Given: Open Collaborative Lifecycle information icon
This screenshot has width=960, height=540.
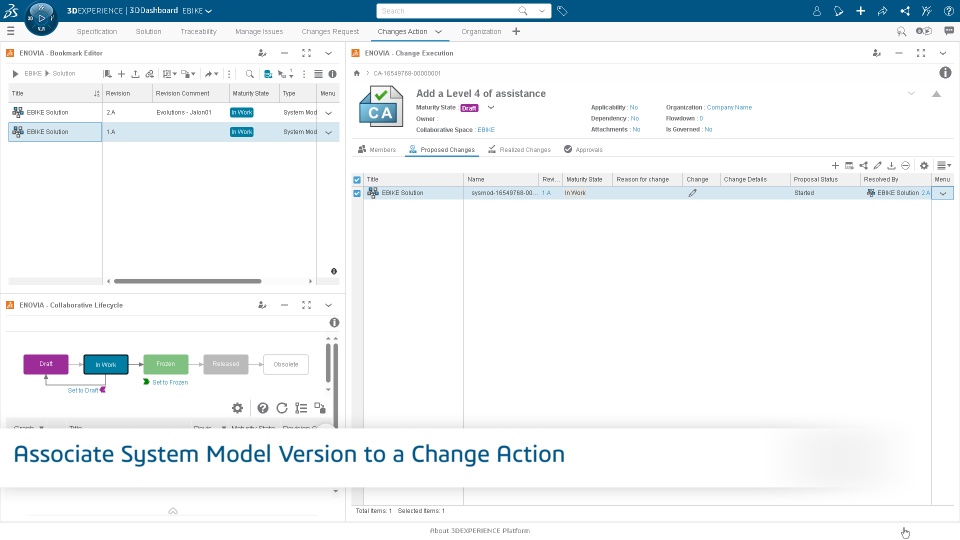Looking at the screenshot, I should point(334,323).
